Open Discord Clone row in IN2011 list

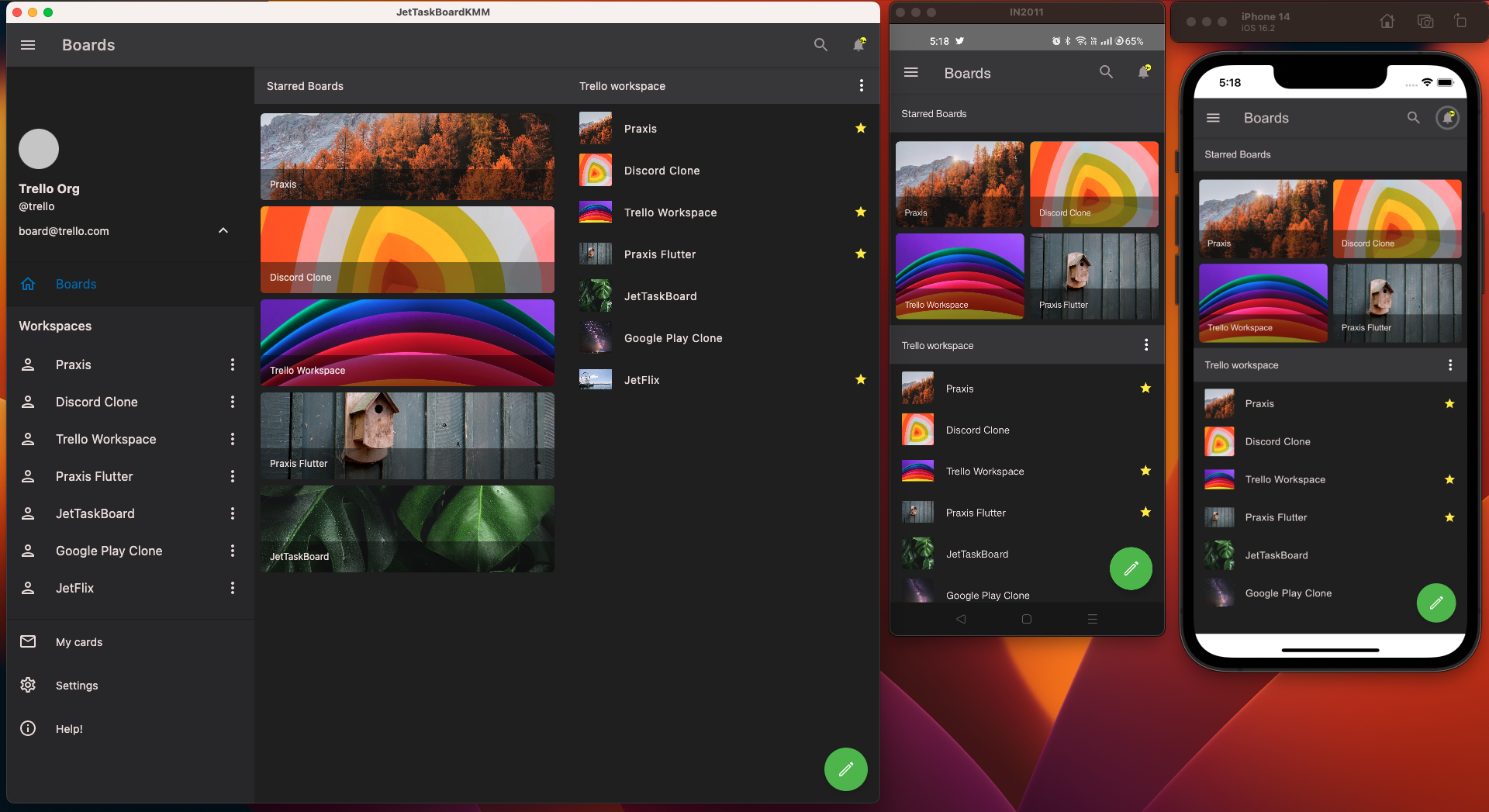coord(1027,430)
